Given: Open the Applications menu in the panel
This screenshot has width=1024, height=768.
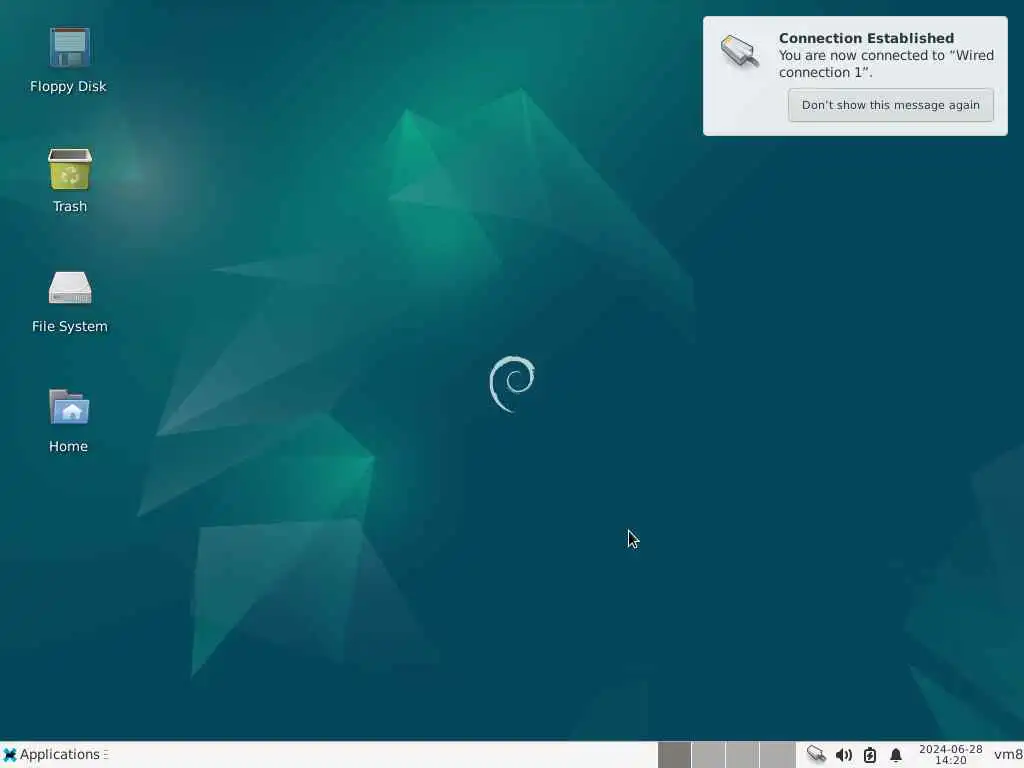Looking at the screenshot, I should (52, 754).
